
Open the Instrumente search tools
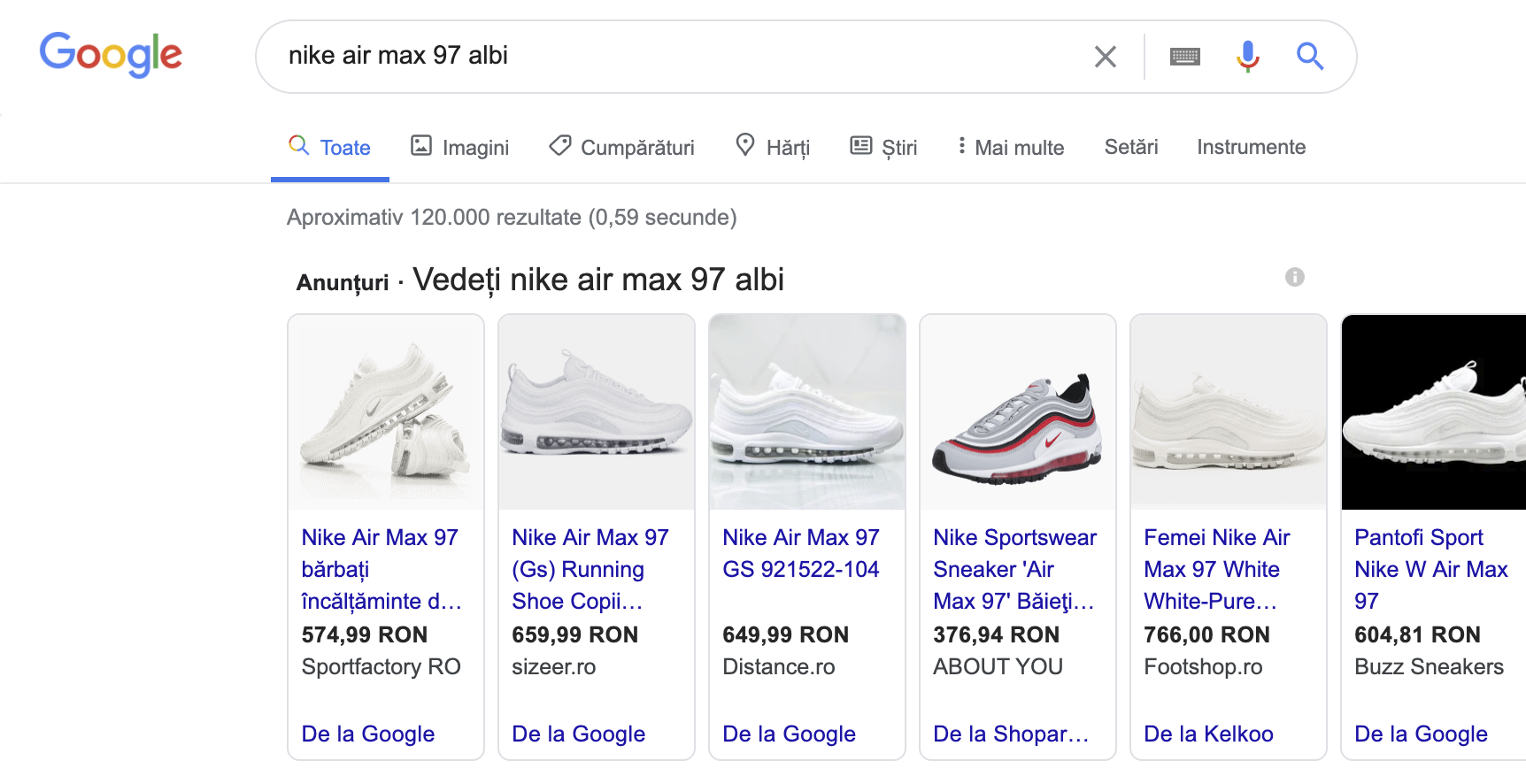click(1251, 147)
